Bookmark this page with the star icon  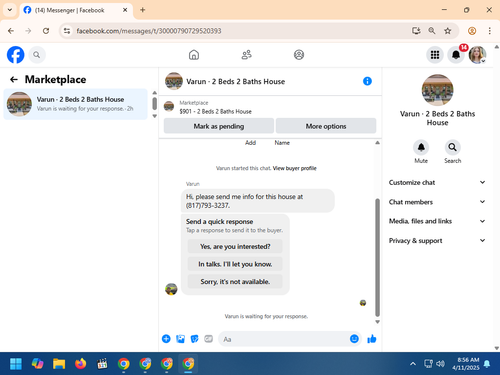coord(448,31)
